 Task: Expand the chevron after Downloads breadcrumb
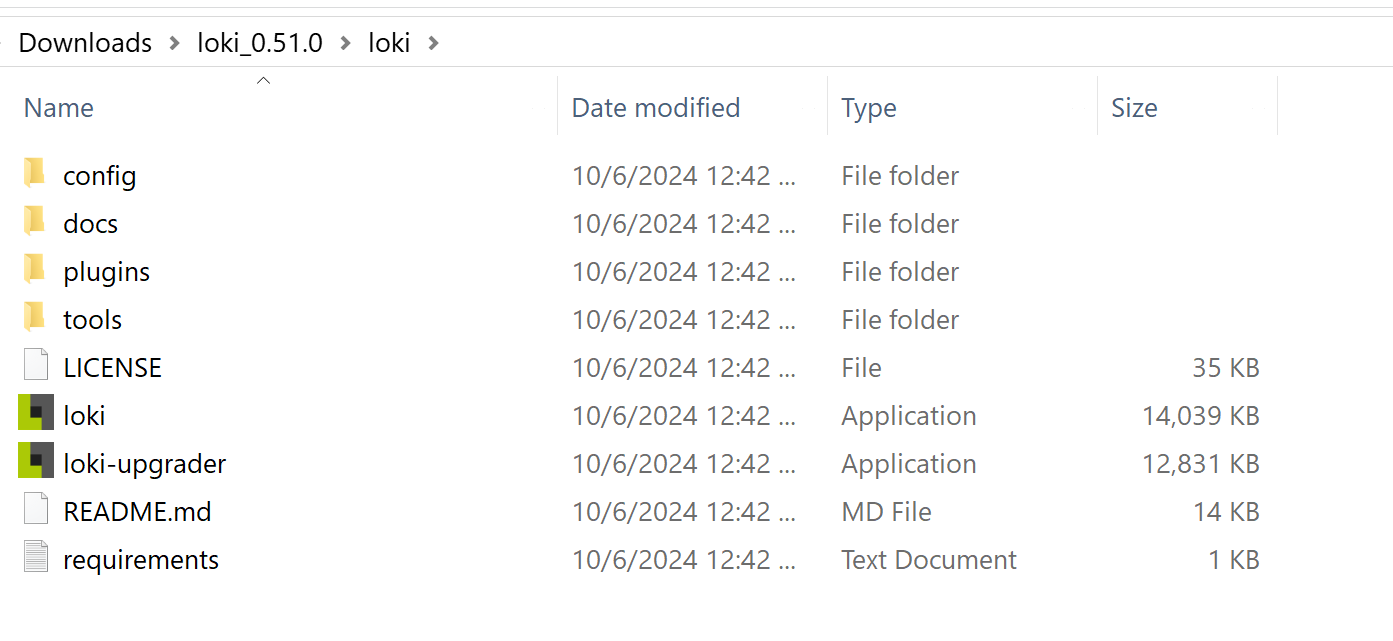175,43
